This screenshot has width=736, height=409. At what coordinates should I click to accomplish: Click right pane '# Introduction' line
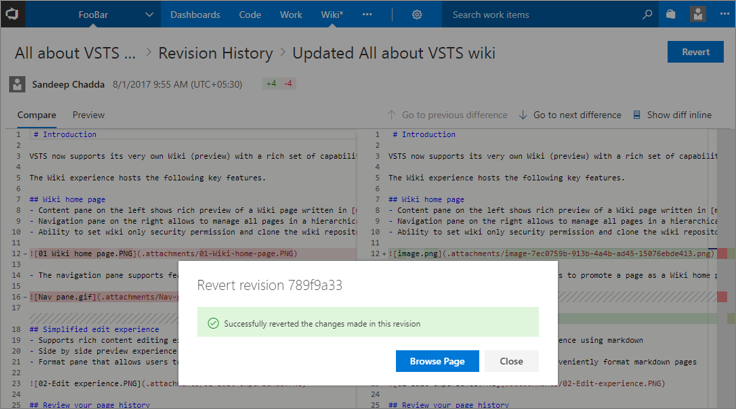click(424, 134)
